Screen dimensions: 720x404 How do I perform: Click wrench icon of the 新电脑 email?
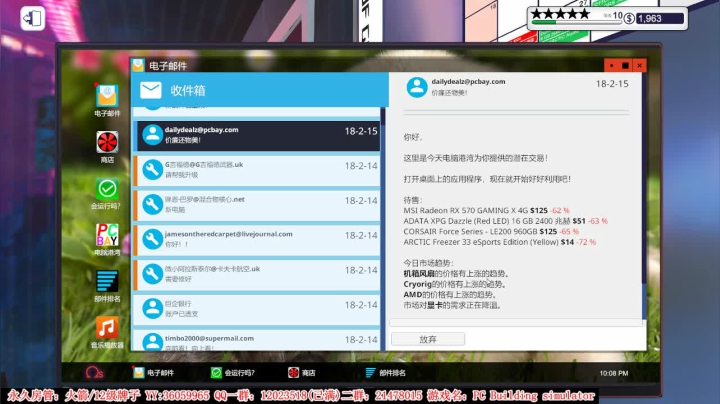point(152,205)
